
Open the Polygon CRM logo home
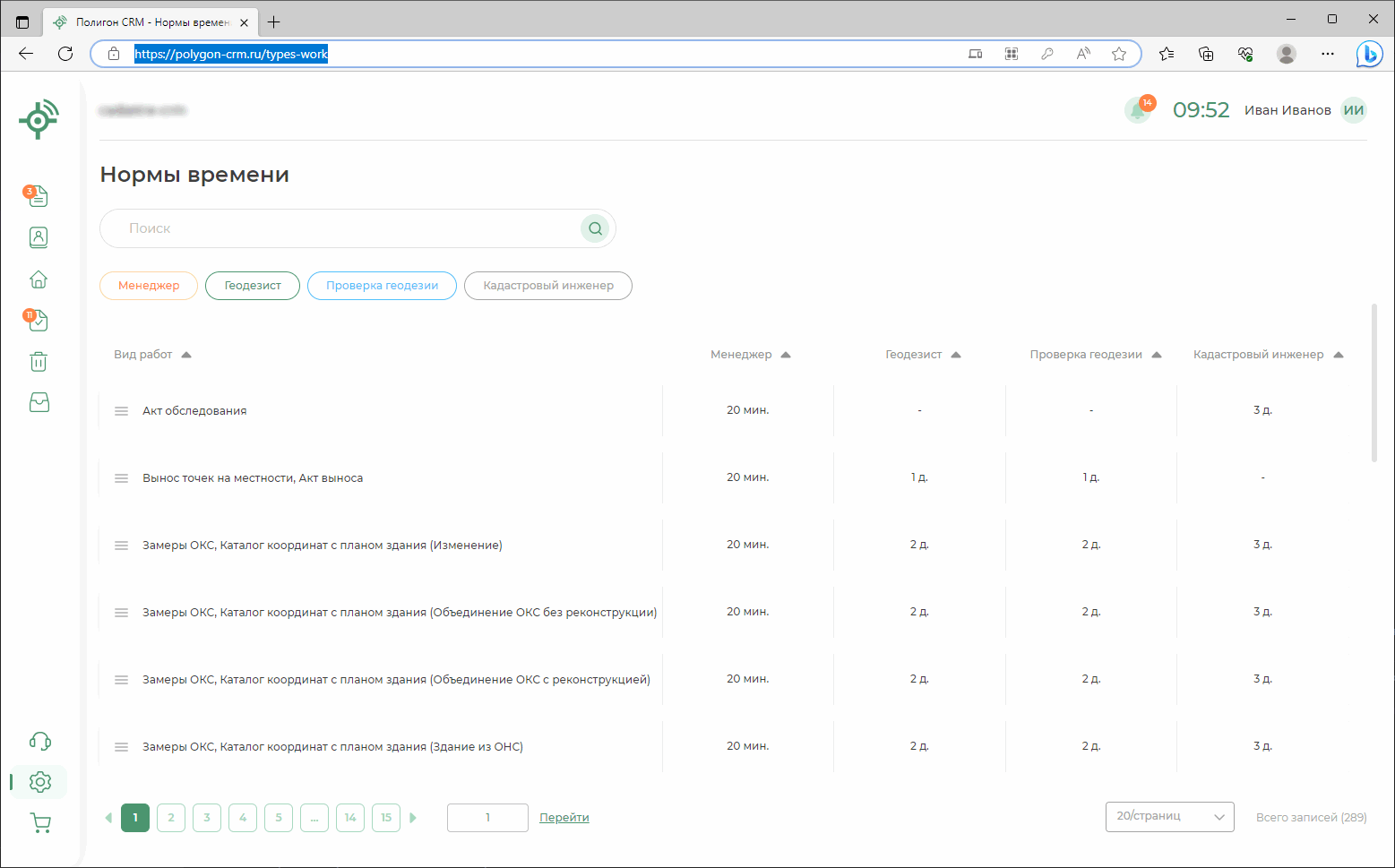click(x=39, y=119)
